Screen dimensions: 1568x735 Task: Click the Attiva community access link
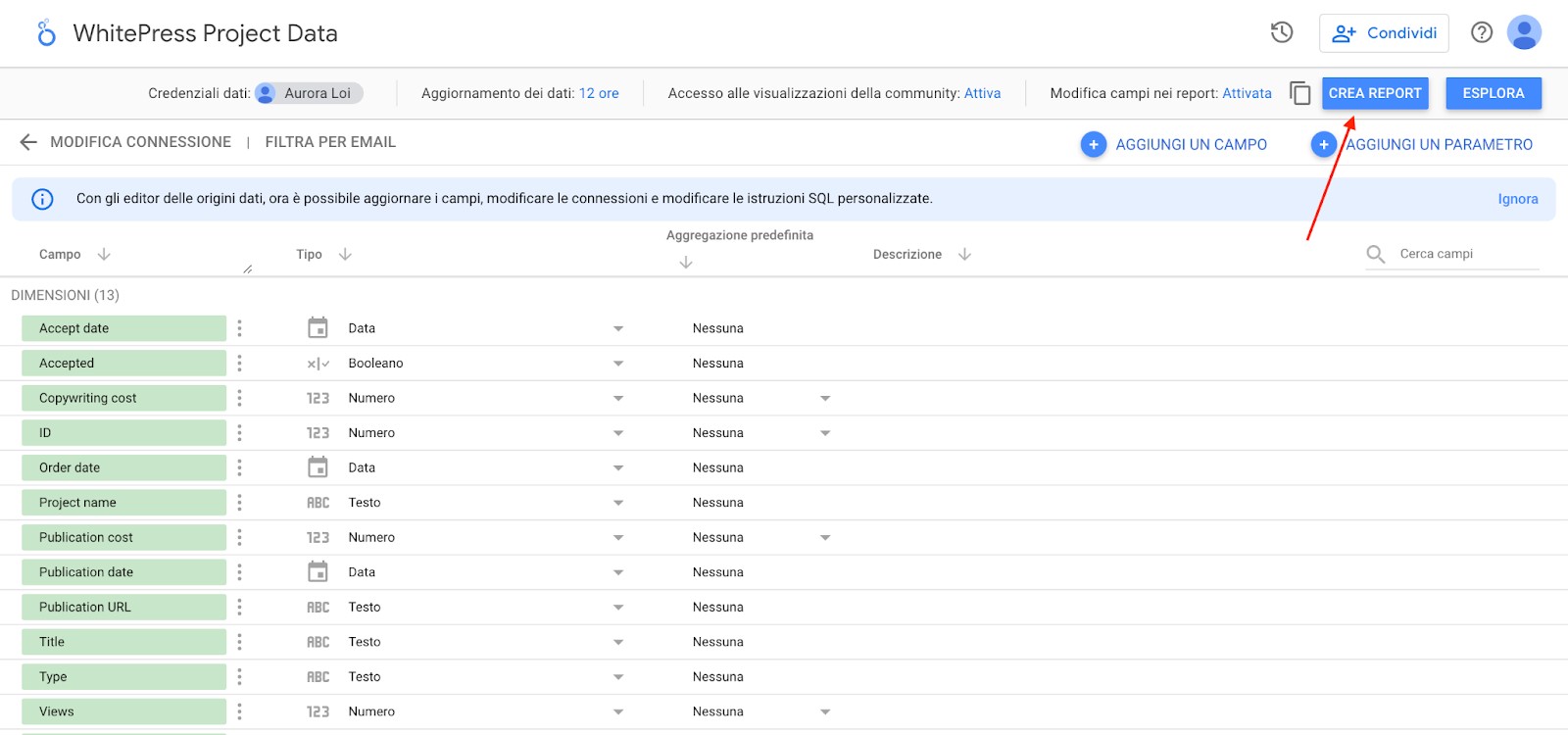(982, 93)
